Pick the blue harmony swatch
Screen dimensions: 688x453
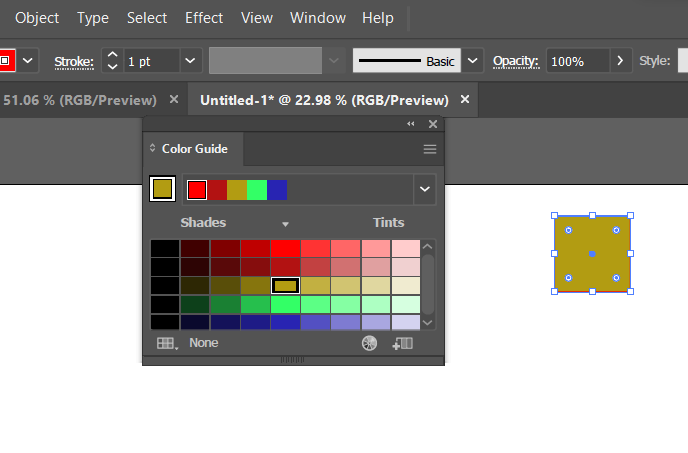[x=277, y=190]
